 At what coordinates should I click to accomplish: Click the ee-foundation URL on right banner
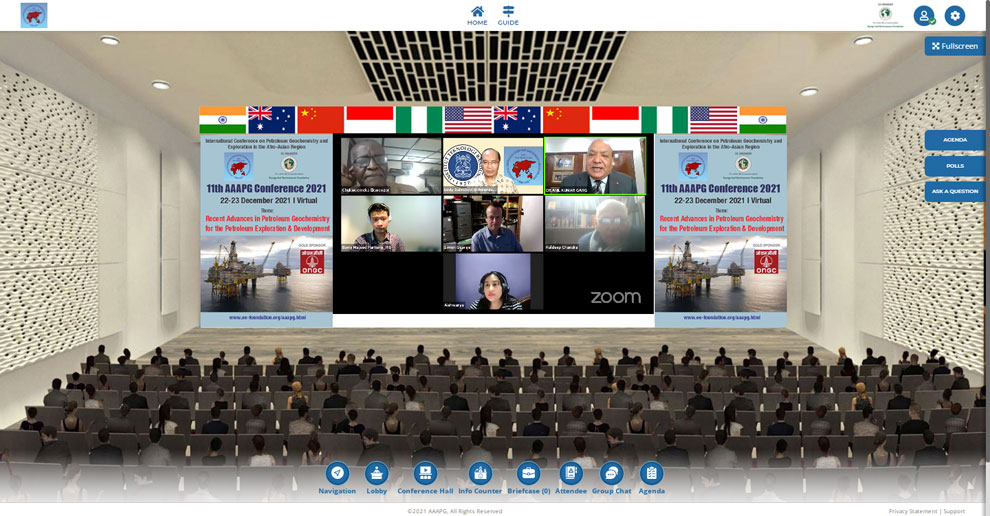(x=721, y=318)
